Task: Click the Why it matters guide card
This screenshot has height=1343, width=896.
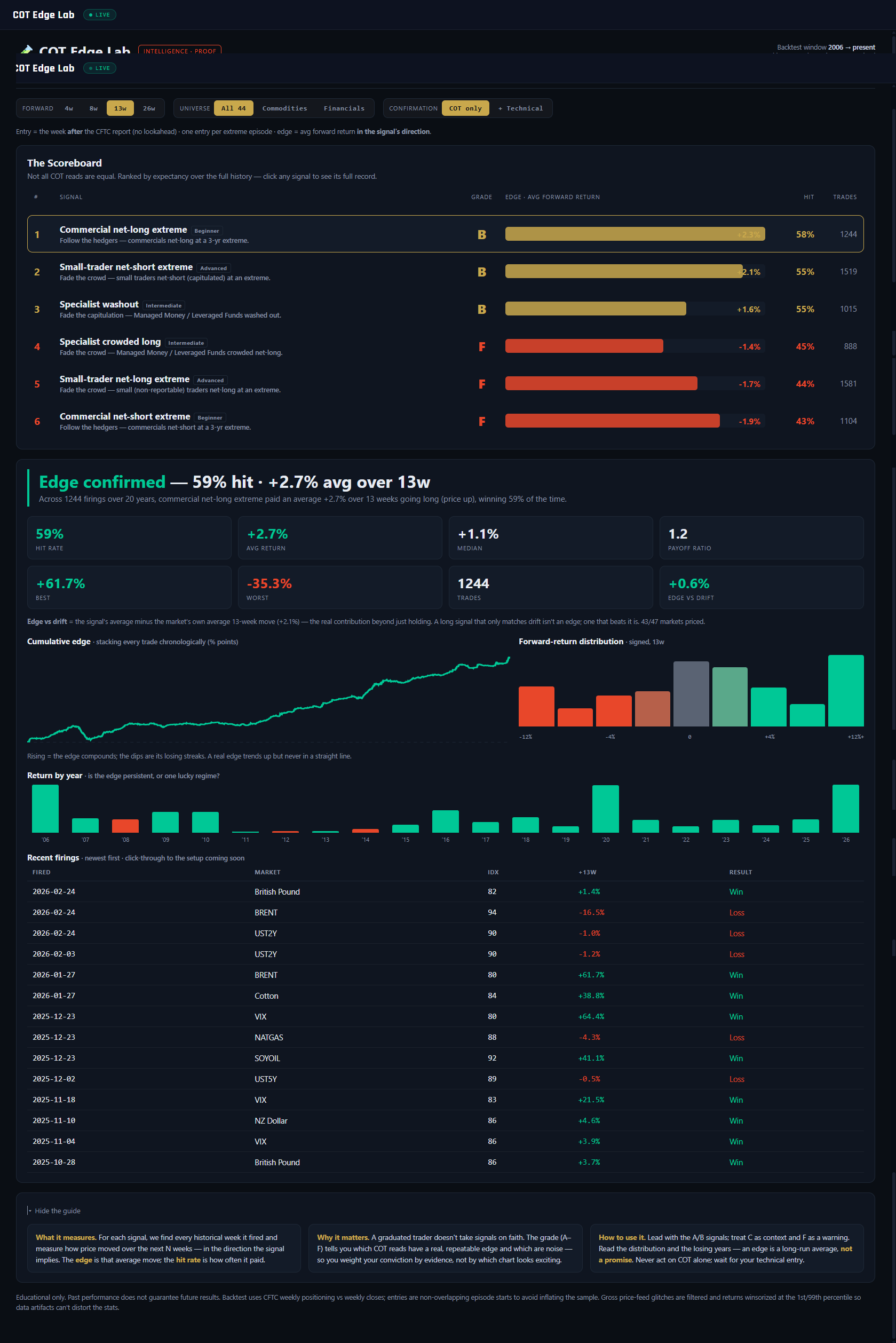Action: click(445, 1248)
